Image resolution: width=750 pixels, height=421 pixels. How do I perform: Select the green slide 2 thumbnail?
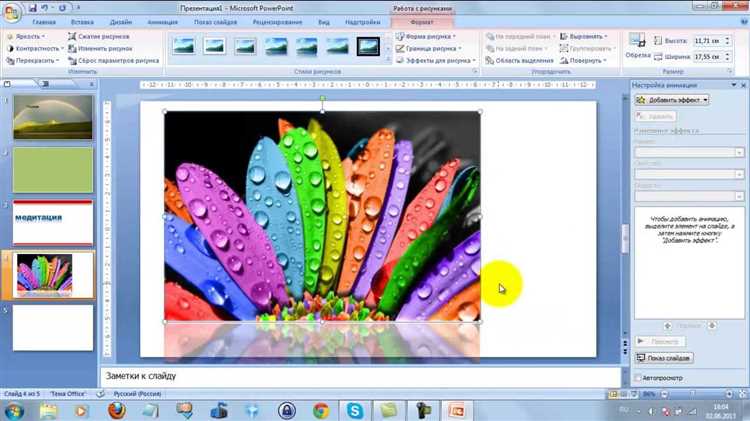(53, 170)
